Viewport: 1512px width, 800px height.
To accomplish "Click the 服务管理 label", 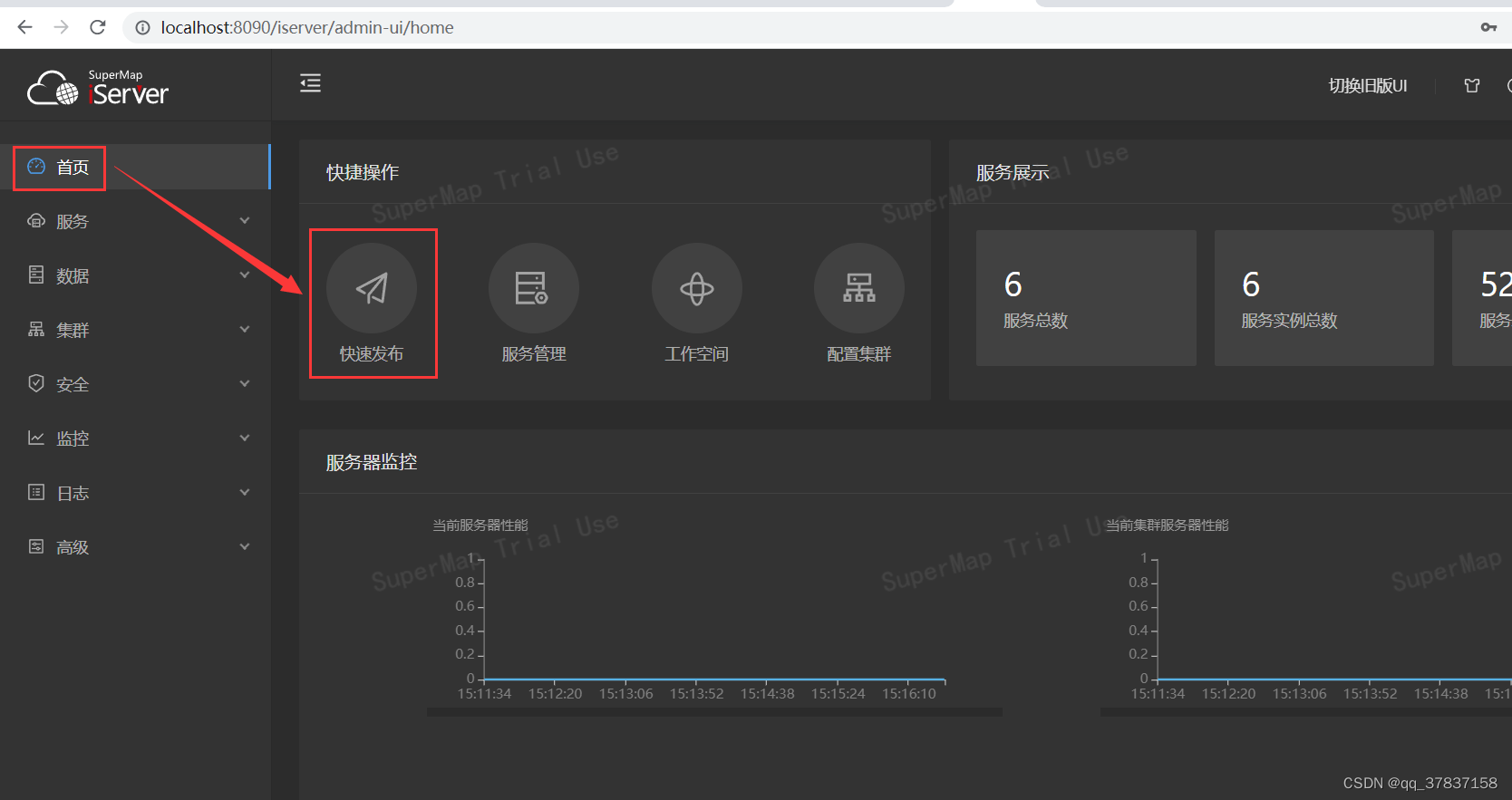I will pos(534,354).
